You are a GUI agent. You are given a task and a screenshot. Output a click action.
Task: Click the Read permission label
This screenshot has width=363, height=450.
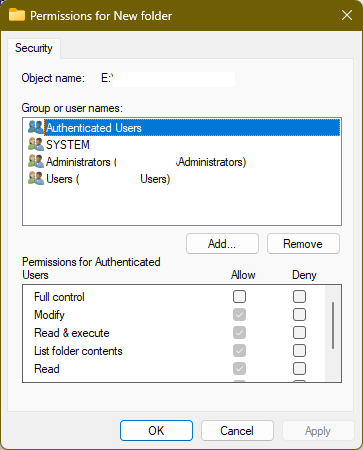click(x=47, y=369)
